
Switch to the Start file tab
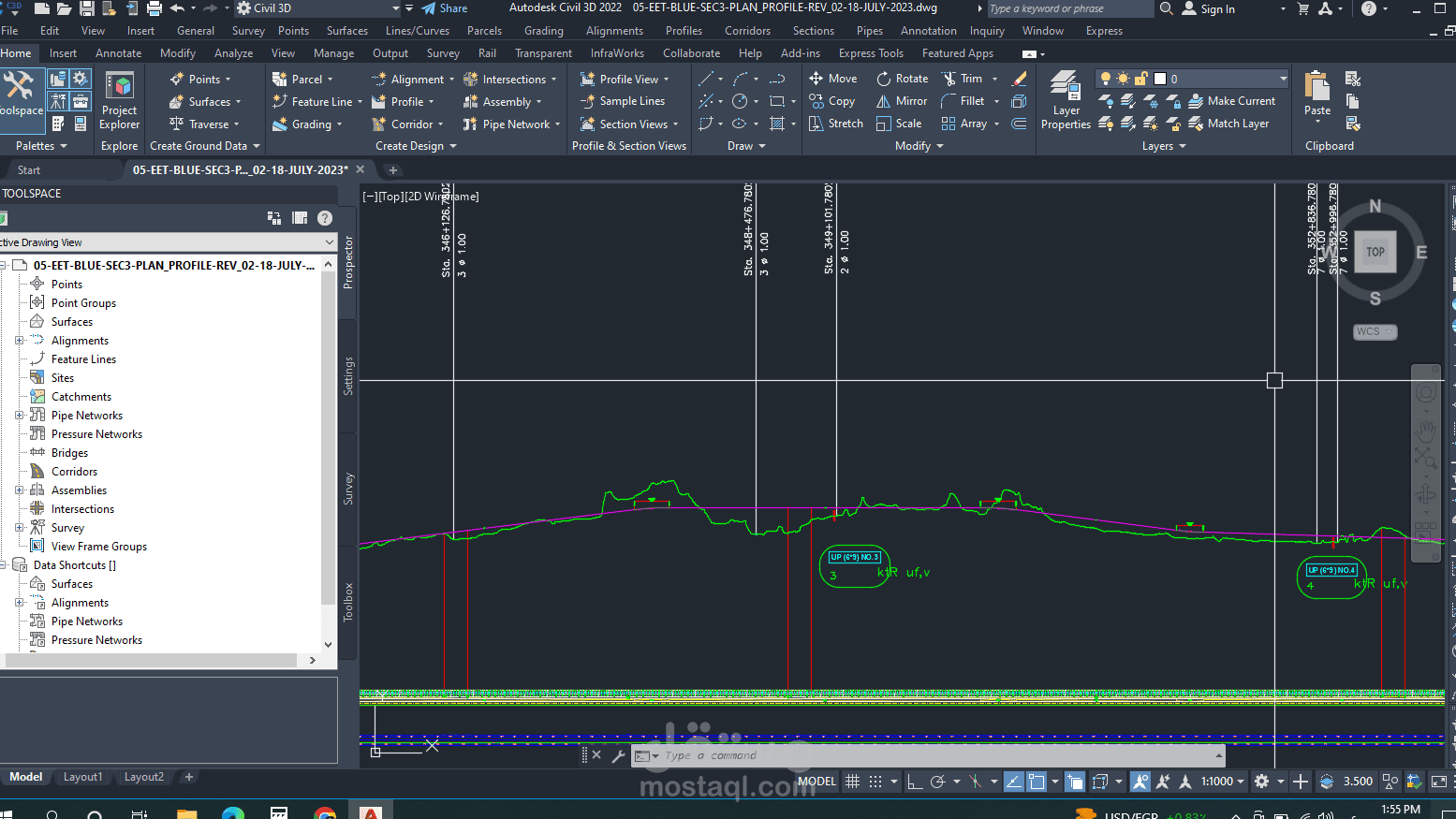29,170
